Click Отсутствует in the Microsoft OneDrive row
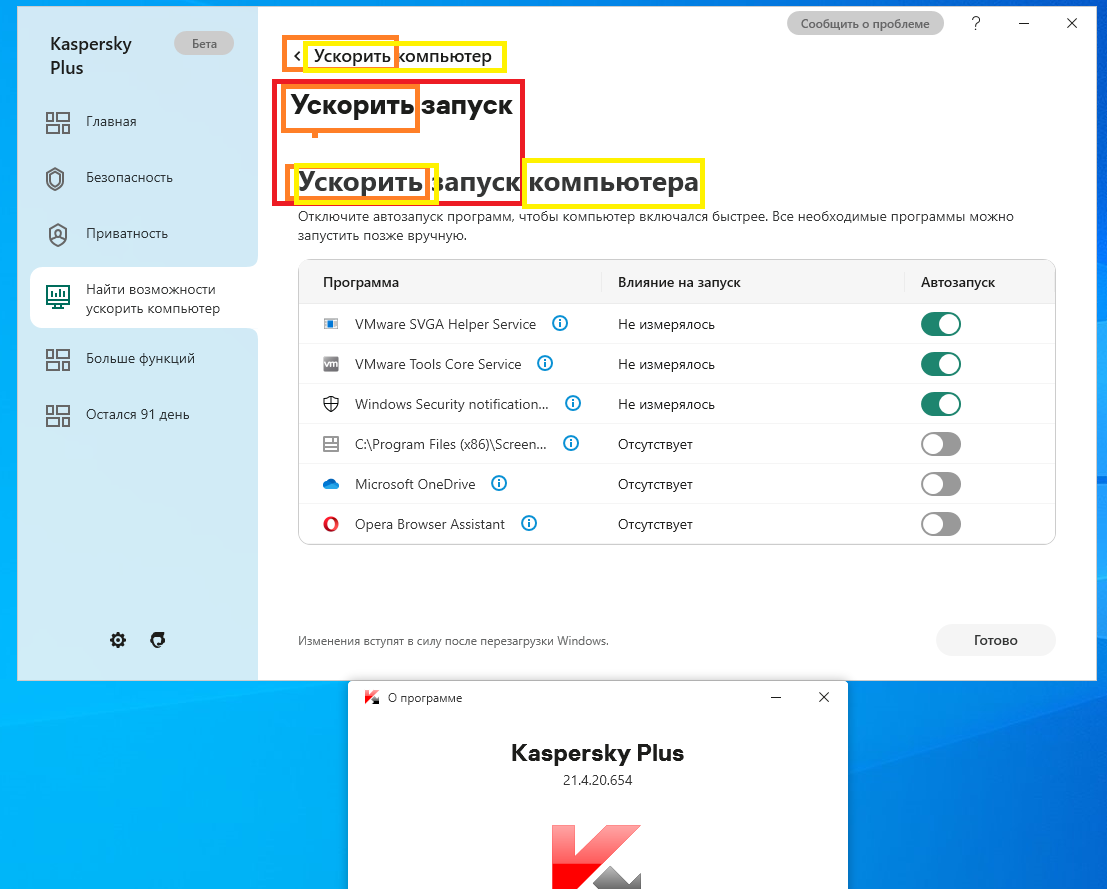Image resolution: width=1107 pixels, height=889 pixels. 655,484
